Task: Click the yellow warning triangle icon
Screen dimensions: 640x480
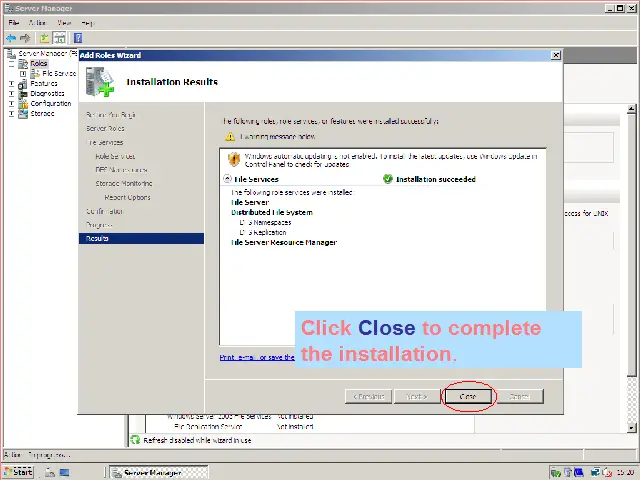Action: tap(230, 136)
